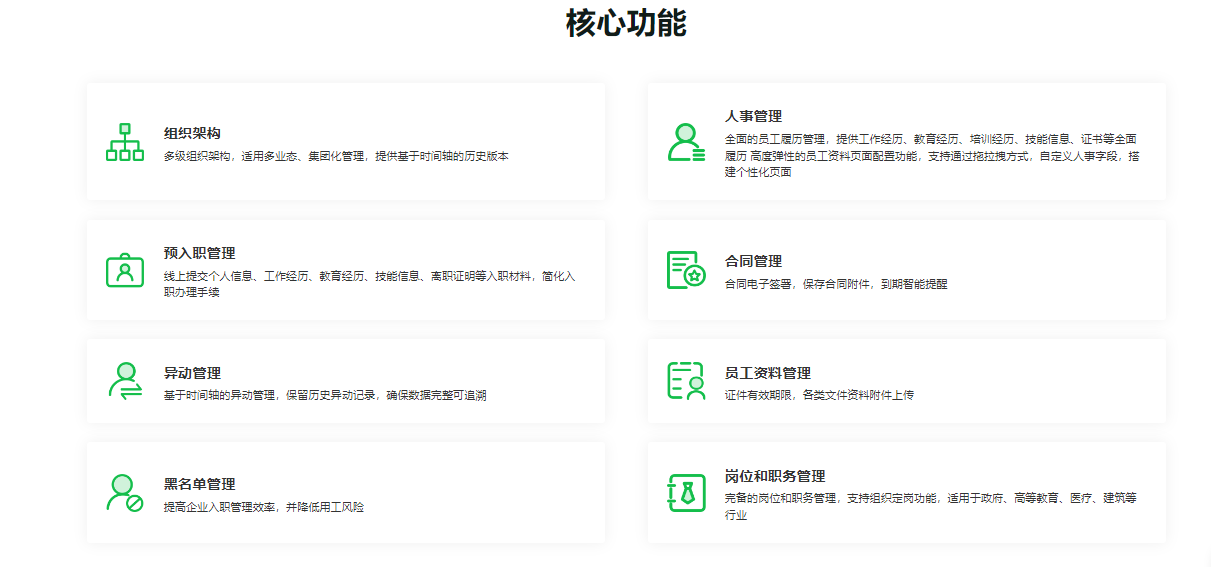
Task: Click the 黑名单管理 blocked user icon
Action: [x=125, y=493]
